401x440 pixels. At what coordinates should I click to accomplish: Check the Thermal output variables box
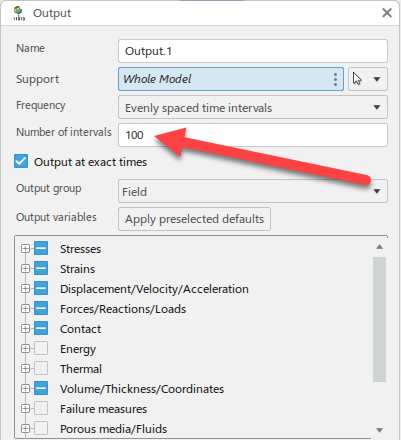41,368
